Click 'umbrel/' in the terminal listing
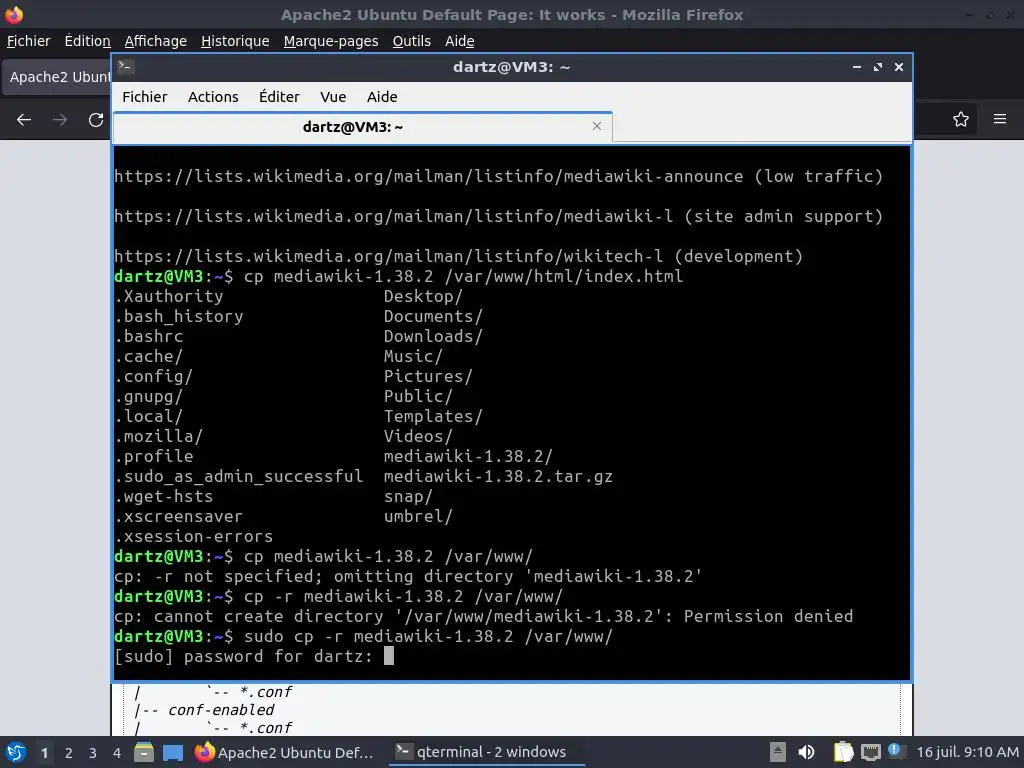 tap(418, 516)
